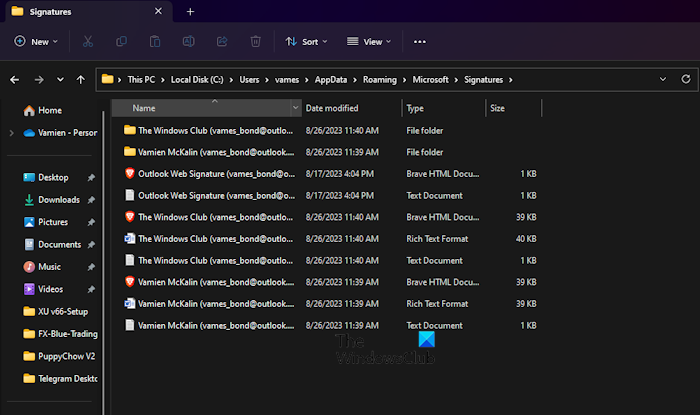Image resolution: width=700 pixels, height=415 pixels.
Task: Sort by Date modified column header
Action: click(x=334, y=108)
